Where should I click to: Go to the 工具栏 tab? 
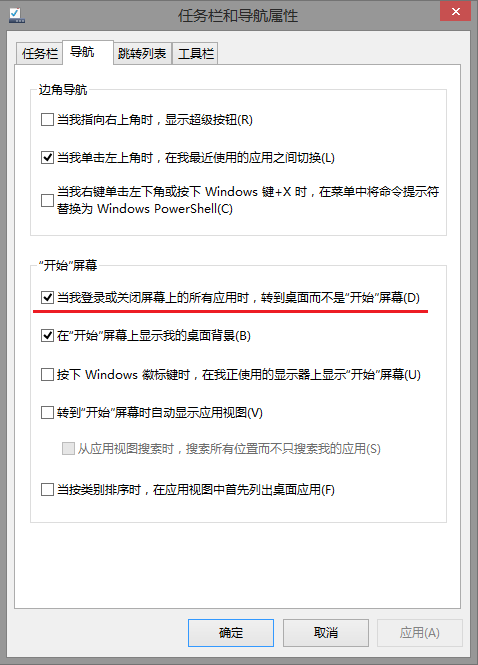(196, 53)
